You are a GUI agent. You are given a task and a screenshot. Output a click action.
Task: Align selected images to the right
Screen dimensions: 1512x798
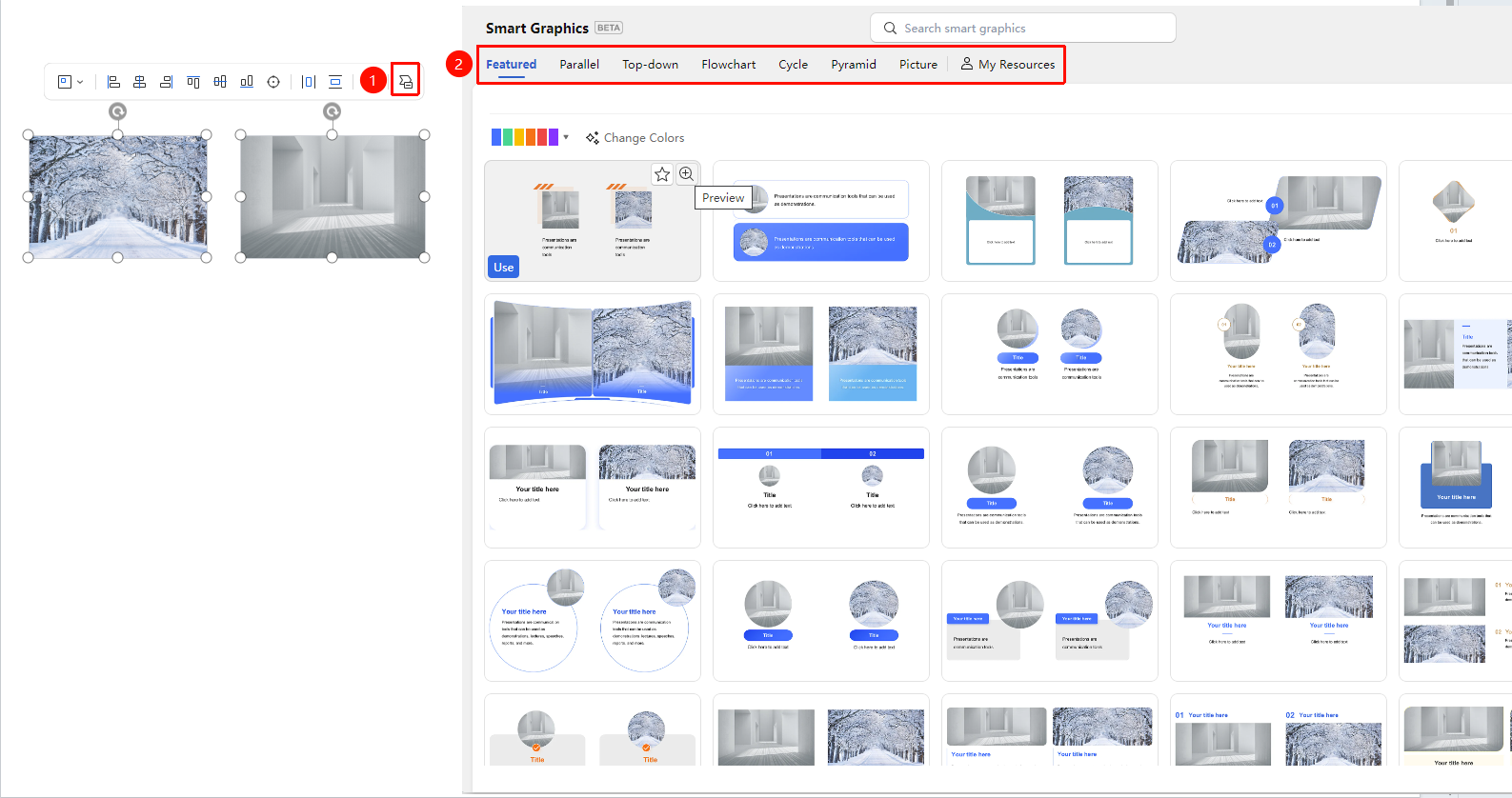tap(167, 82)
